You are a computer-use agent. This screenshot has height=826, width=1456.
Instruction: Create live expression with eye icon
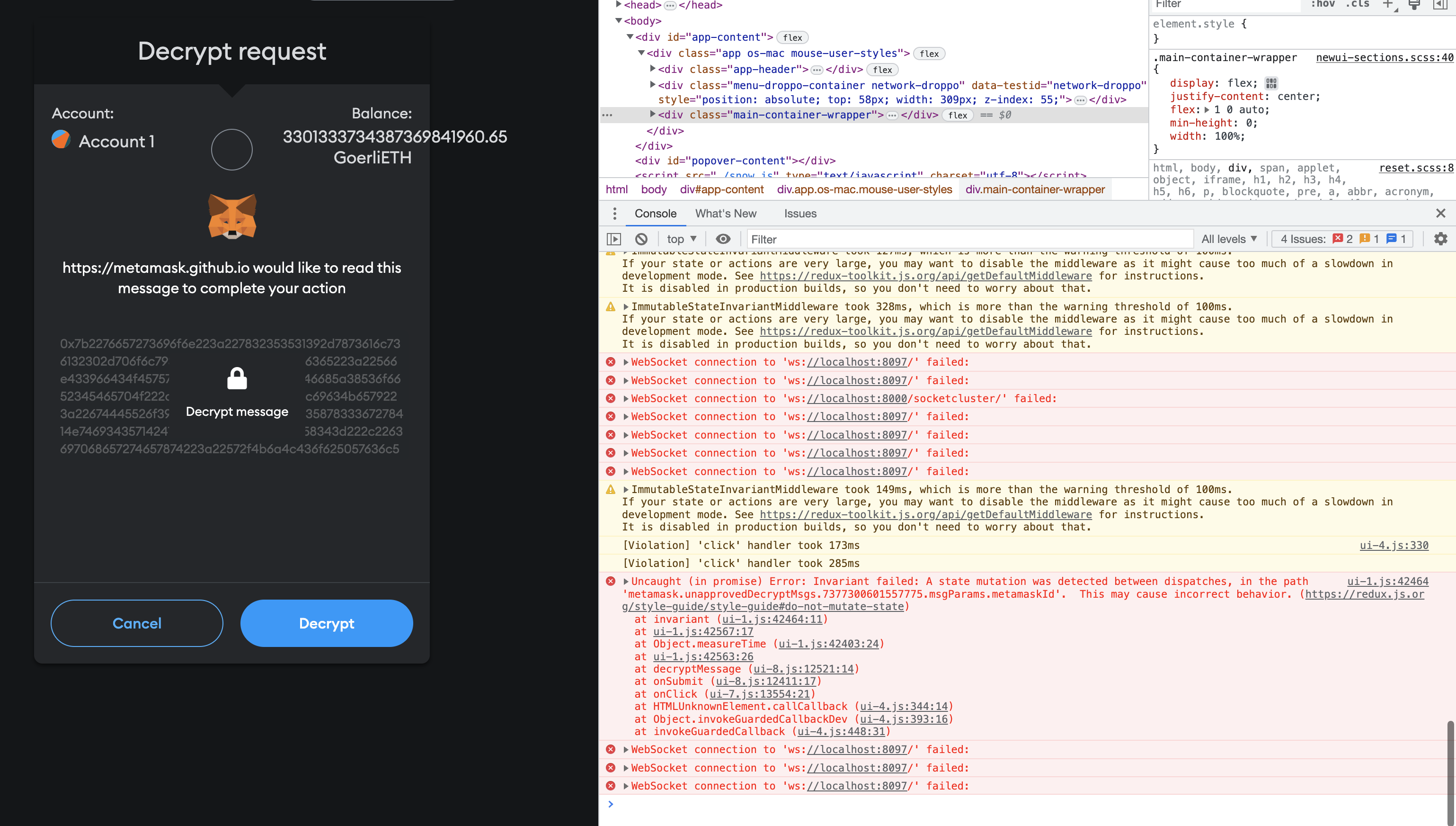click(x=722, y=239)
